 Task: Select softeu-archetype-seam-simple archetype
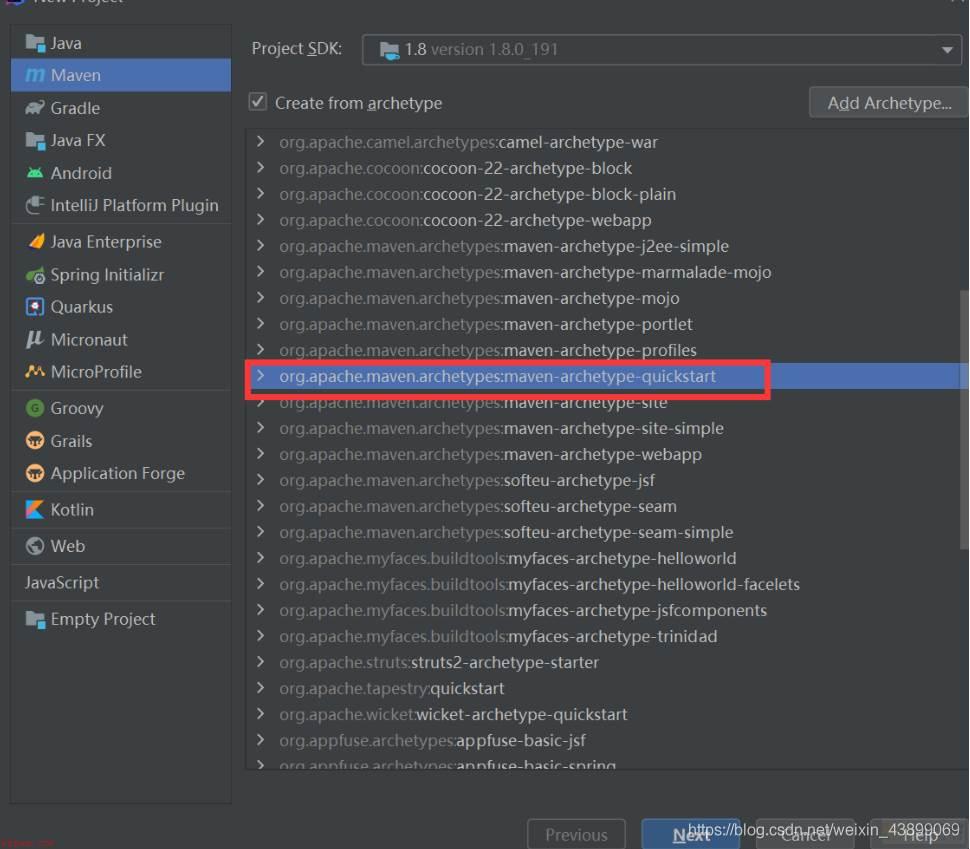506,532
